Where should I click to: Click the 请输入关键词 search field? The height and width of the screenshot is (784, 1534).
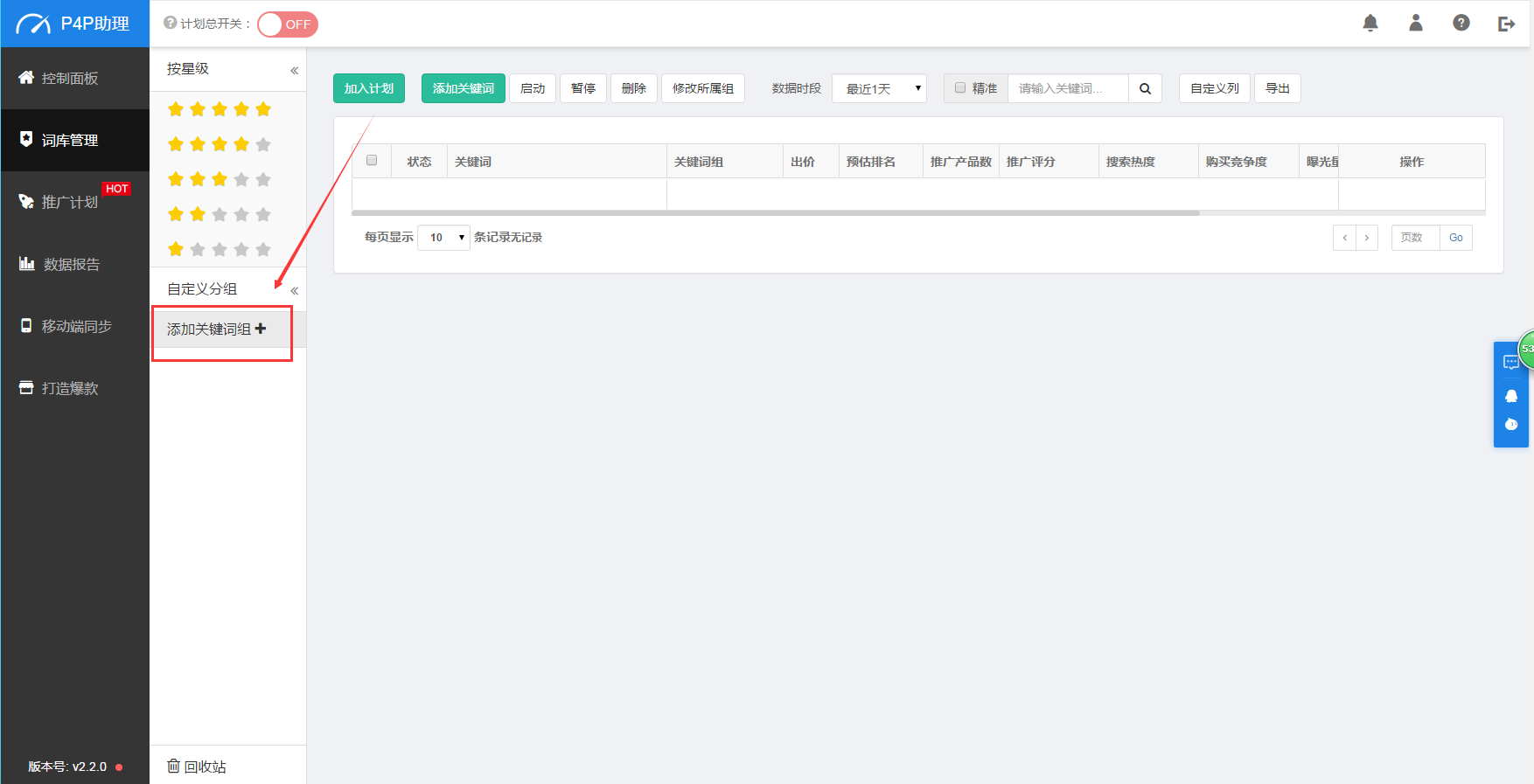point(1068,88)
